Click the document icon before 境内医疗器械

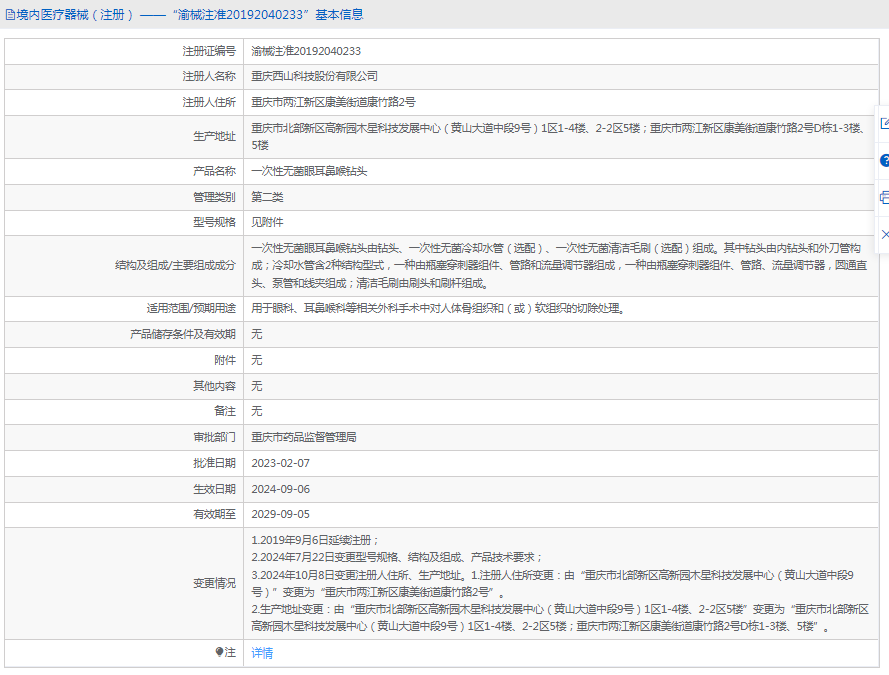(x=10, y=15)
